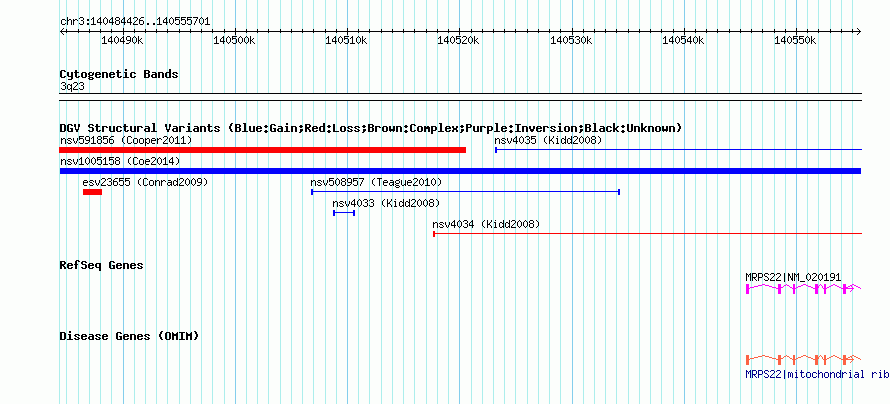Click the 140540k ruler tick label

coord(683,41)
